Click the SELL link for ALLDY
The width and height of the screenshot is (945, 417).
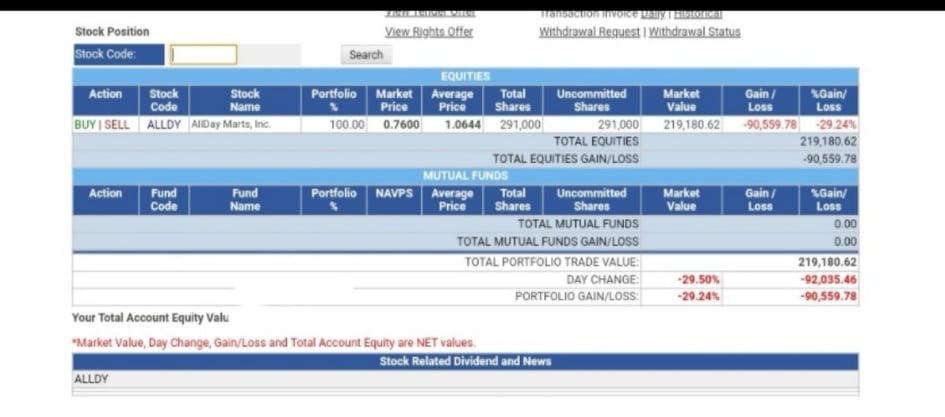[117, 125]
